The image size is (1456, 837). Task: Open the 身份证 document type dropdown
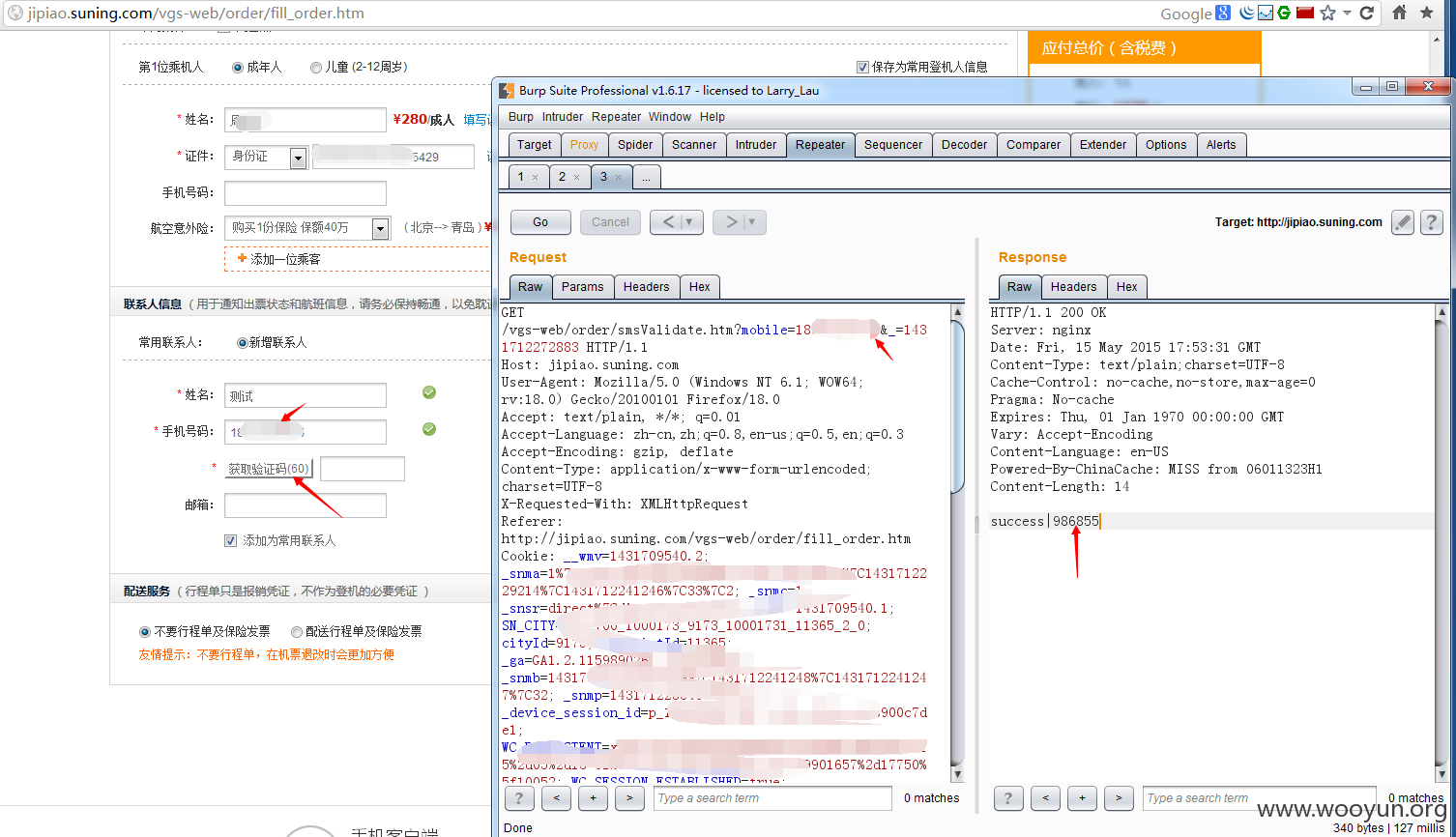click(x=299, y=158)
